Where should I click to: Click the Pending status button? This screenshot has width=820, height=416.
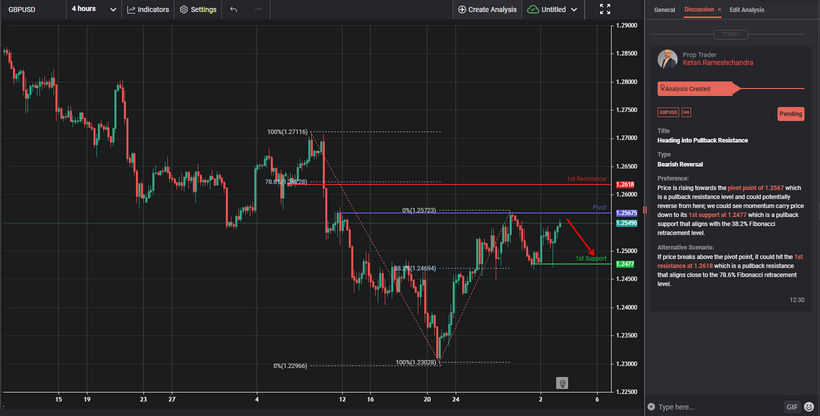pyautogui.click(x=790, y=114)
